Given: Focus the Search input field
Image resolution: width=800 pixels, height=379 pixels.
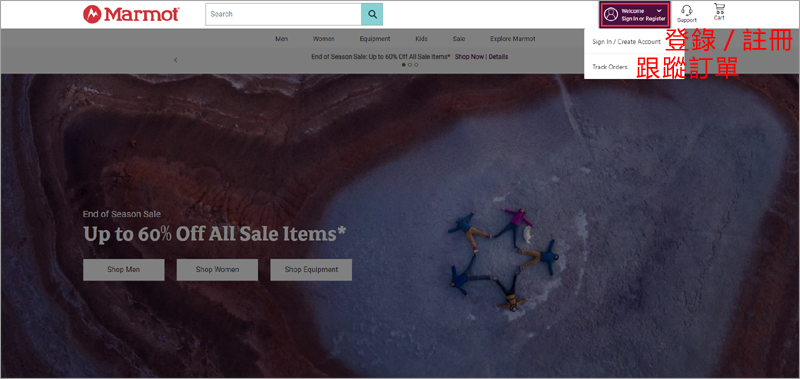Looking at the screenshot, I should [283, 14].
